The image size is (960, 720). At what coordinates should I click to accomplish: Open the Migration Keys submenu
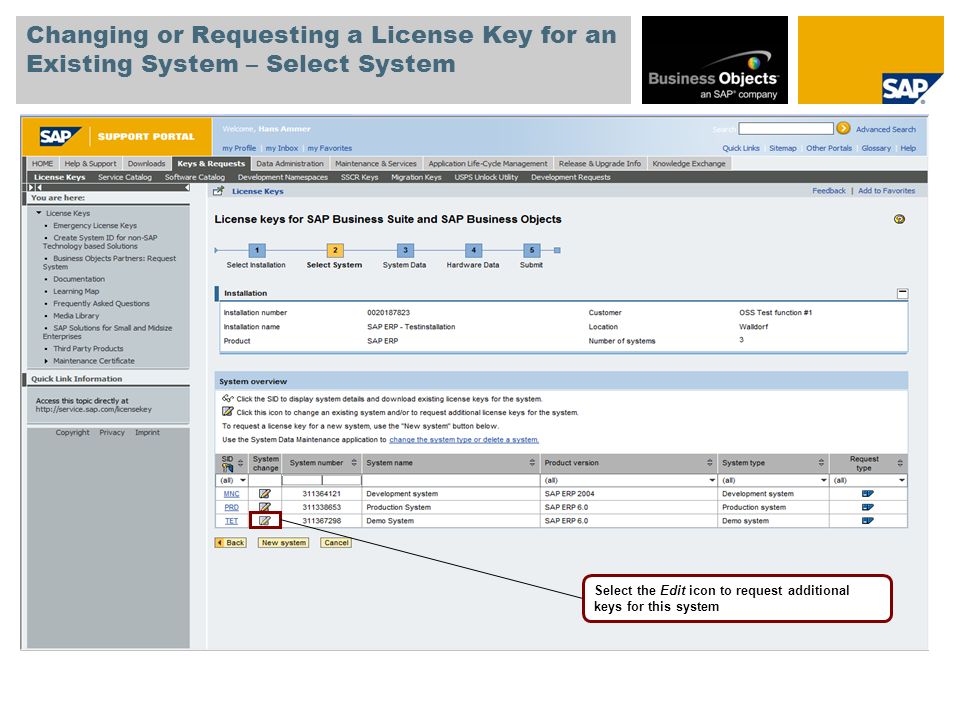[x=416, y=177]
